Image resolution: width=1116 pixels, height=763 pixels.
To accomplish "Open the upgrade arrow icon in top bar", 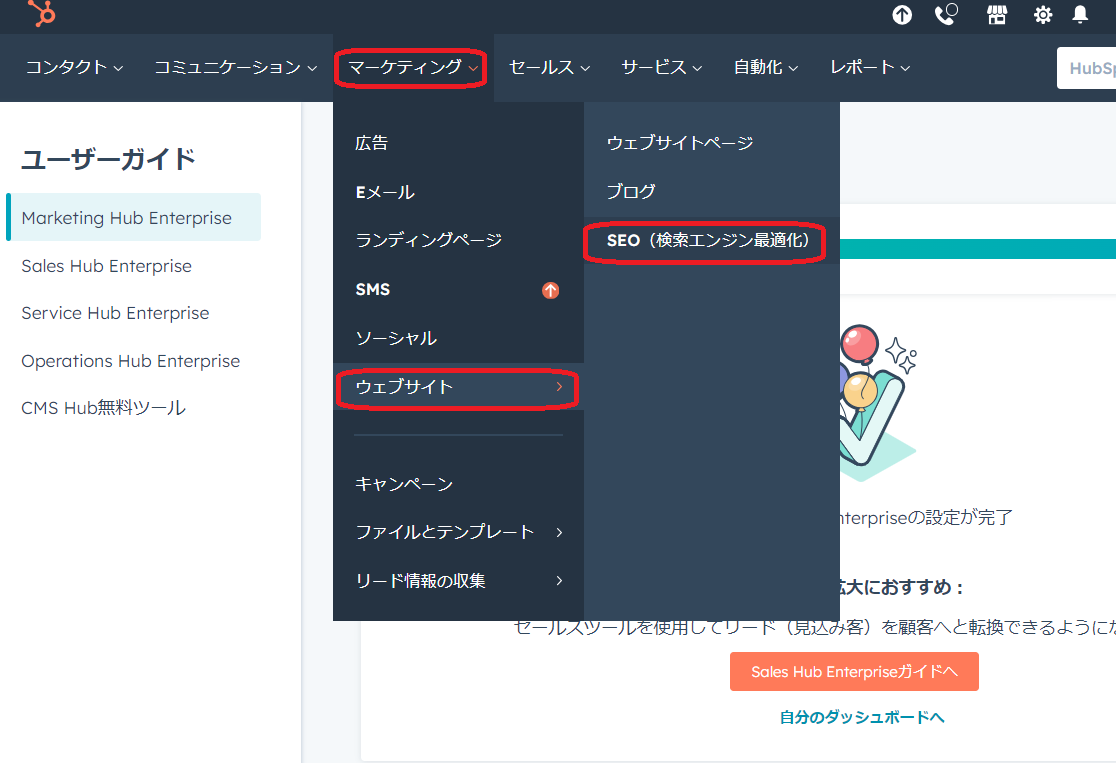I will tap(902, 15).
